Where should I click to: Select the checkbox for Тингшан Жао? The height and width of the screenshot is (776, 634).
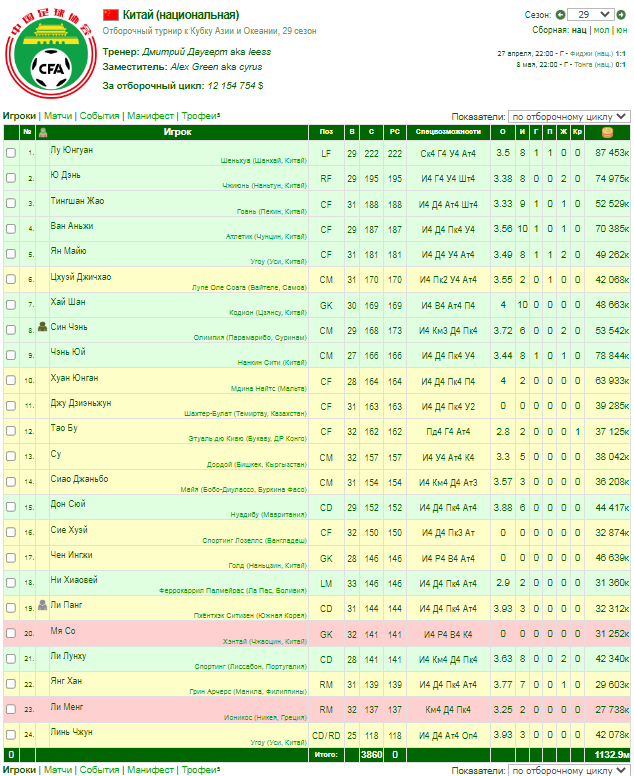click(11, 203)
